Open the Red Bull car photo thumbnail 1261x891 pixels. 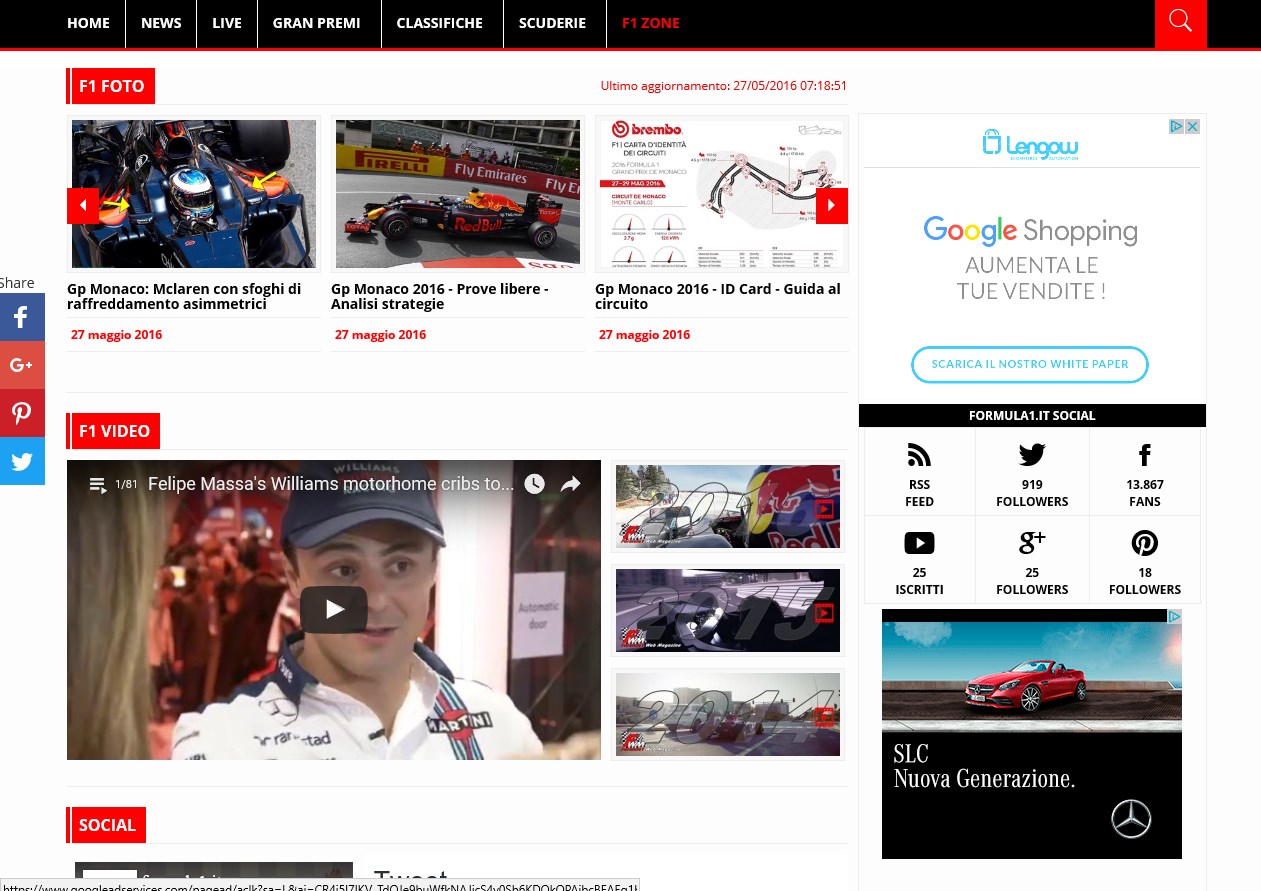(x=458, y=194)
